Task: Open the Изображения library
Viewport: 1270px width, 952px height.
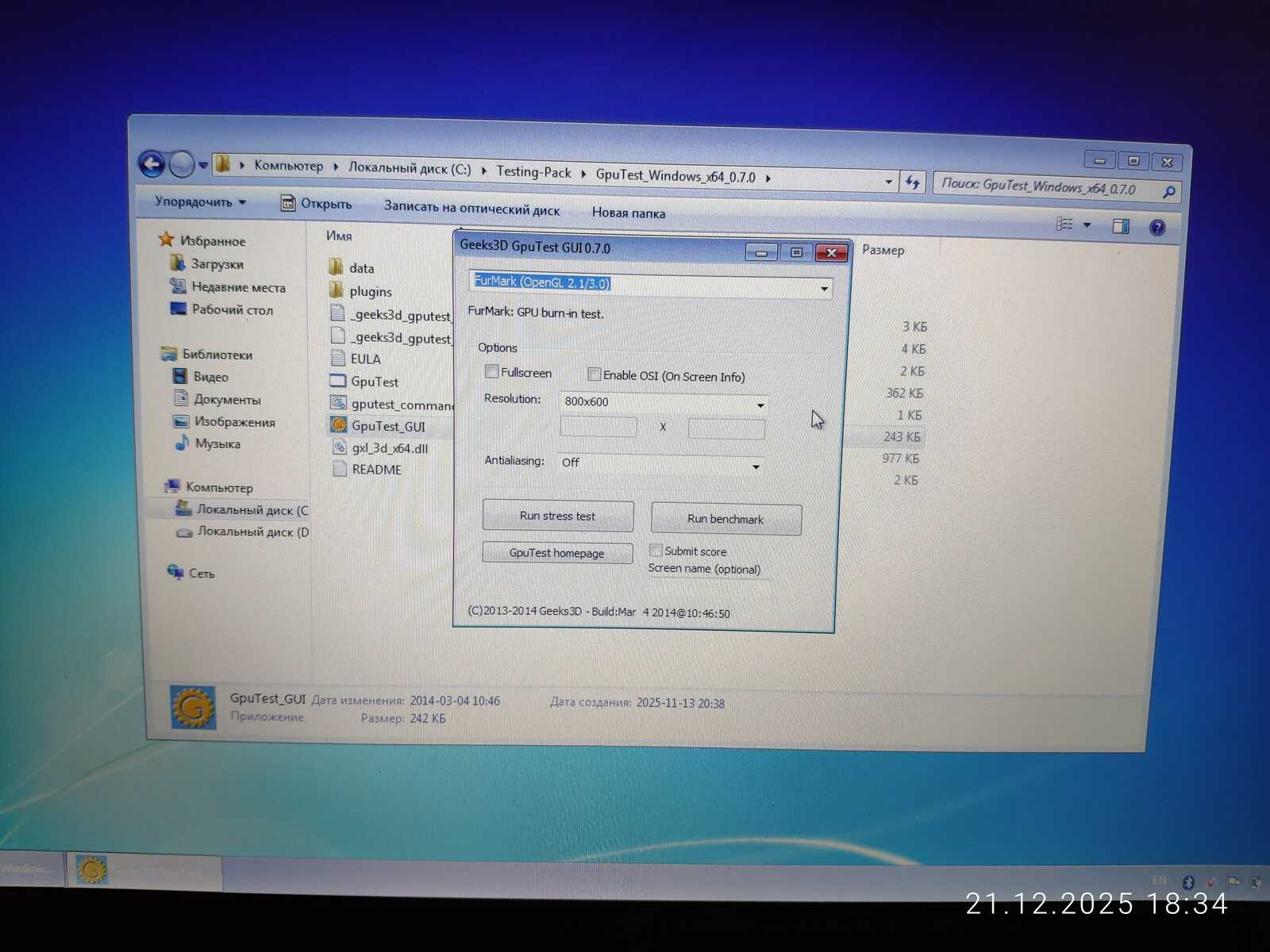Action: (x=234, y=422)
